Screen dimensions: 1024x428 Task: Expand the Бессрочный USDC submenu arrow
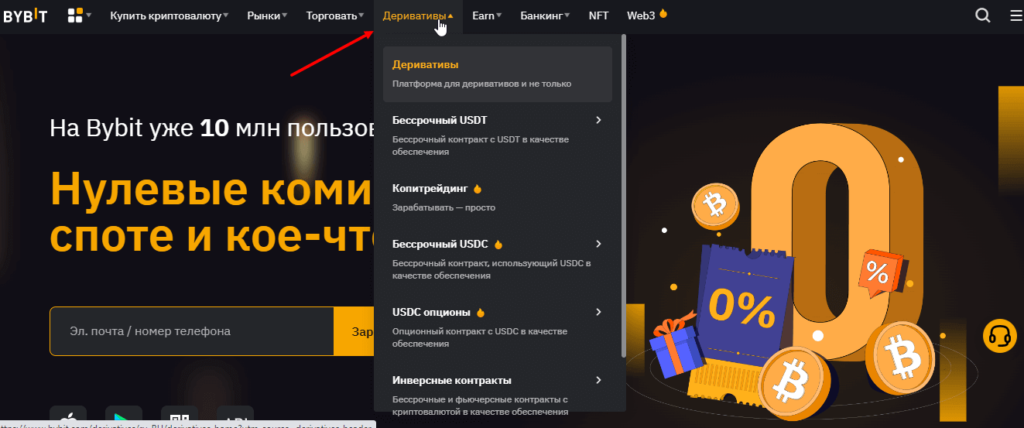(598, 244)
